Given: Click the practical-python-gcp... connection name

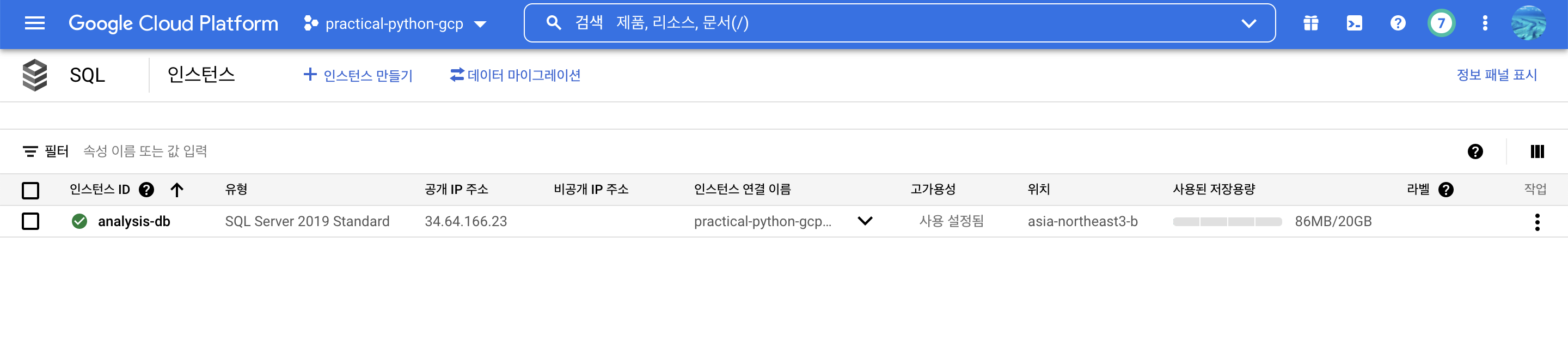Looking at the screenshot, I should tap(762, 221).
